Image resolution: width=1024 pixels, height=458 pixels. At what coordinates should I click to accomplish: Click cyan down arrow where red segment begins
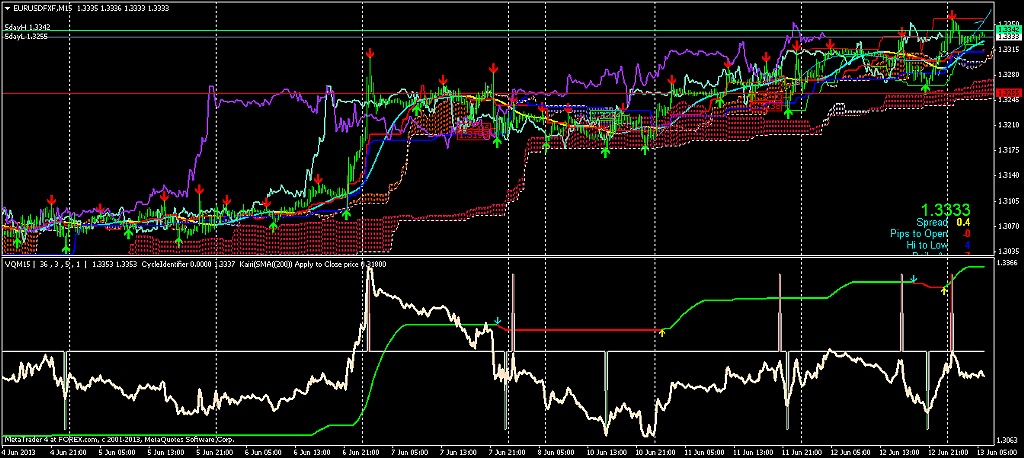497,322
